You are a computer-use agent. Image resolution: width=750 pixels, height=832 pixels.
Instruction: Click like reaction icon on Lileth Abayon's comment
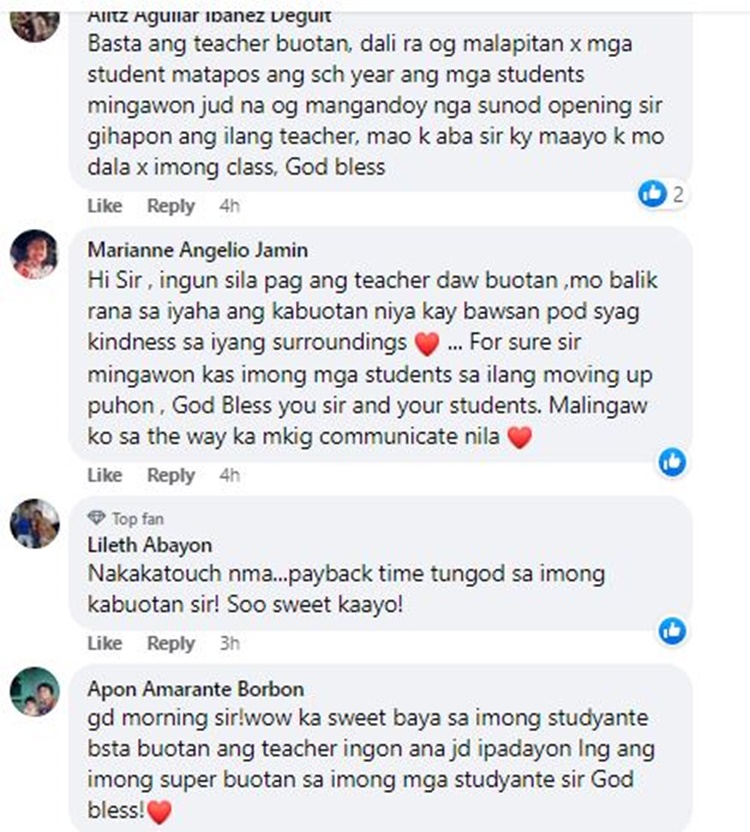672,630
